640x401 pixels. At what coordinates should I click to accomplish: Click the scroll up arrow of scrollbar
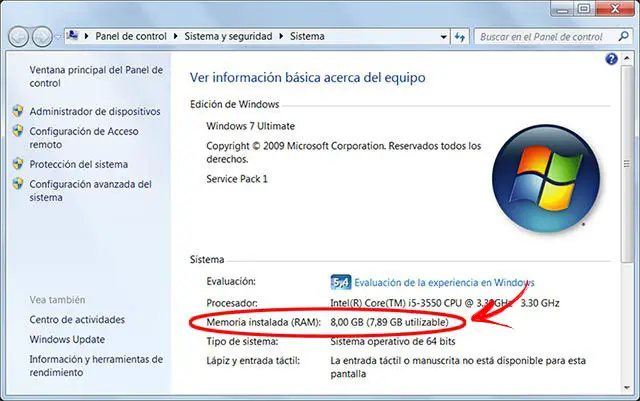tap(627, 59)
